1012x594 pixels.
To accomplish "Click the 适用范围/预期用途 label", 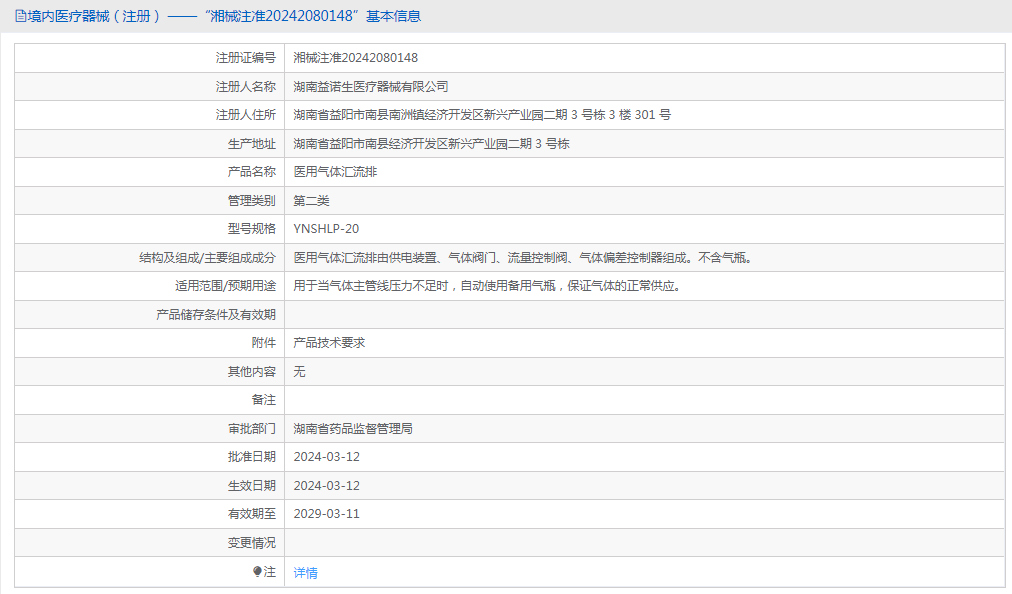I will (225, 286).
